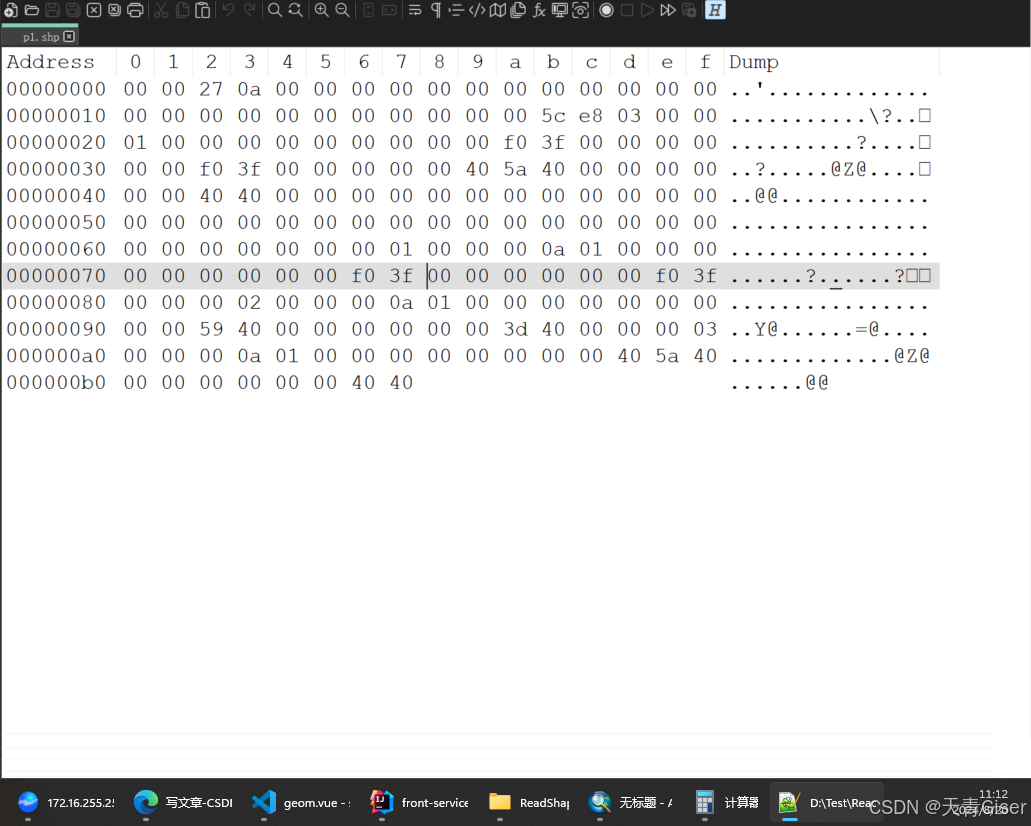Show the Document List panel icon
The image size is (1031, 826).
point(518,10)
